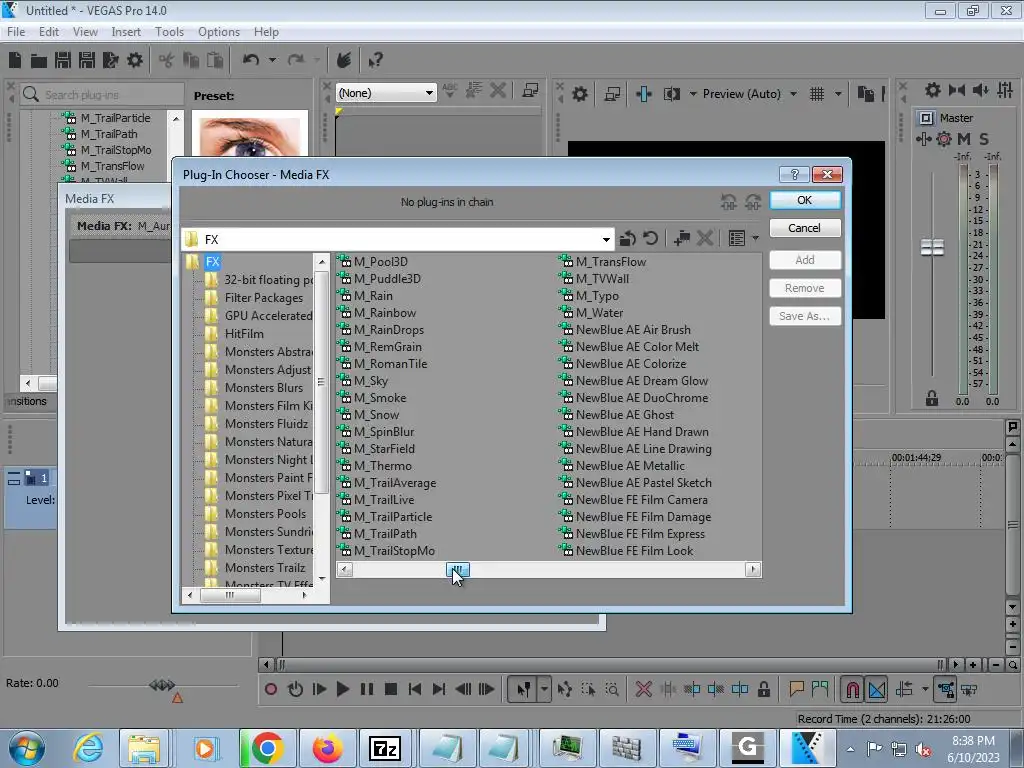Click the preview grid overlay icon
The width and height of the screenshot is (1024, 768).
pyautogui.click(x=817, y=94)
